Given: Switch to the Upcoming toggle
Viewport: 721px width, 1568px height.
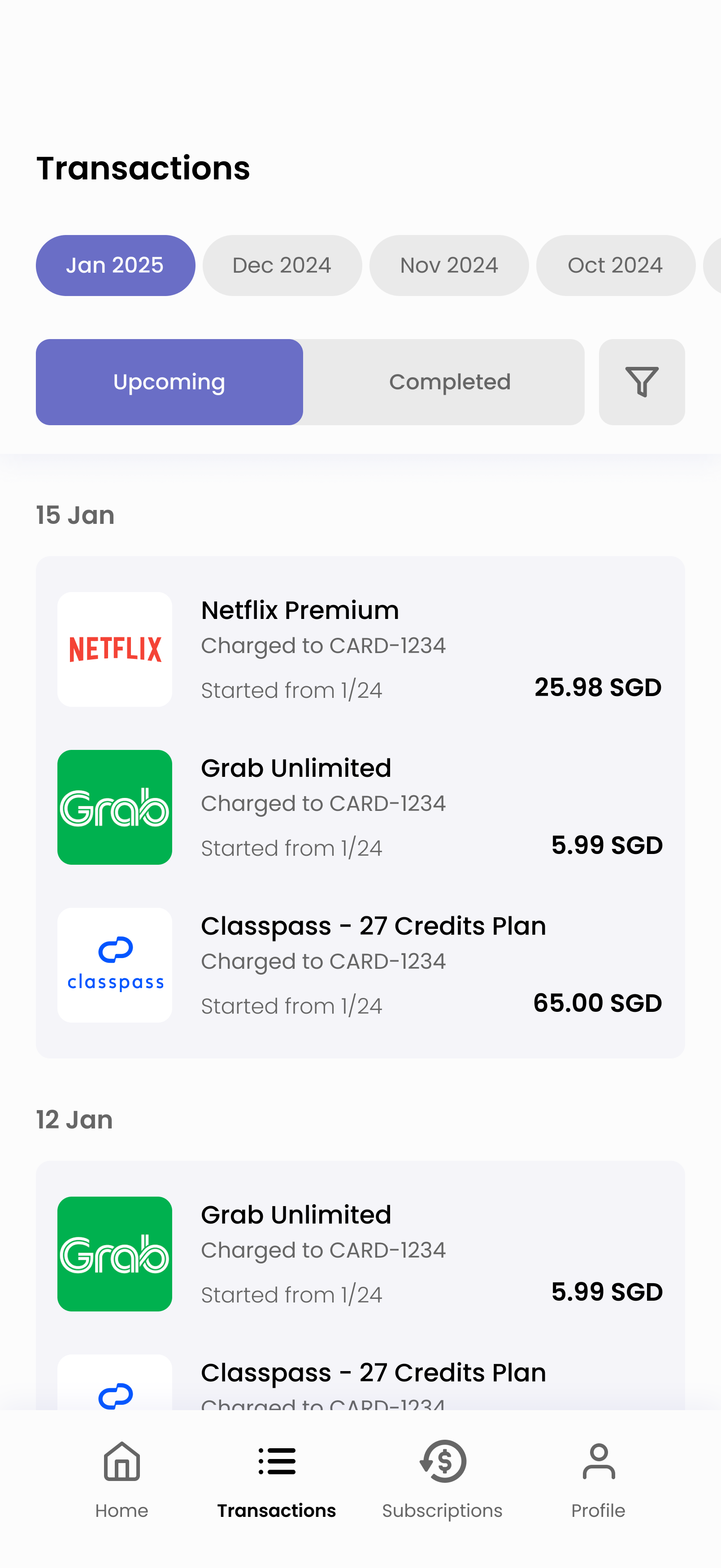Looking at the screenshot, I should pyautogui.click(x=169, y=382).
